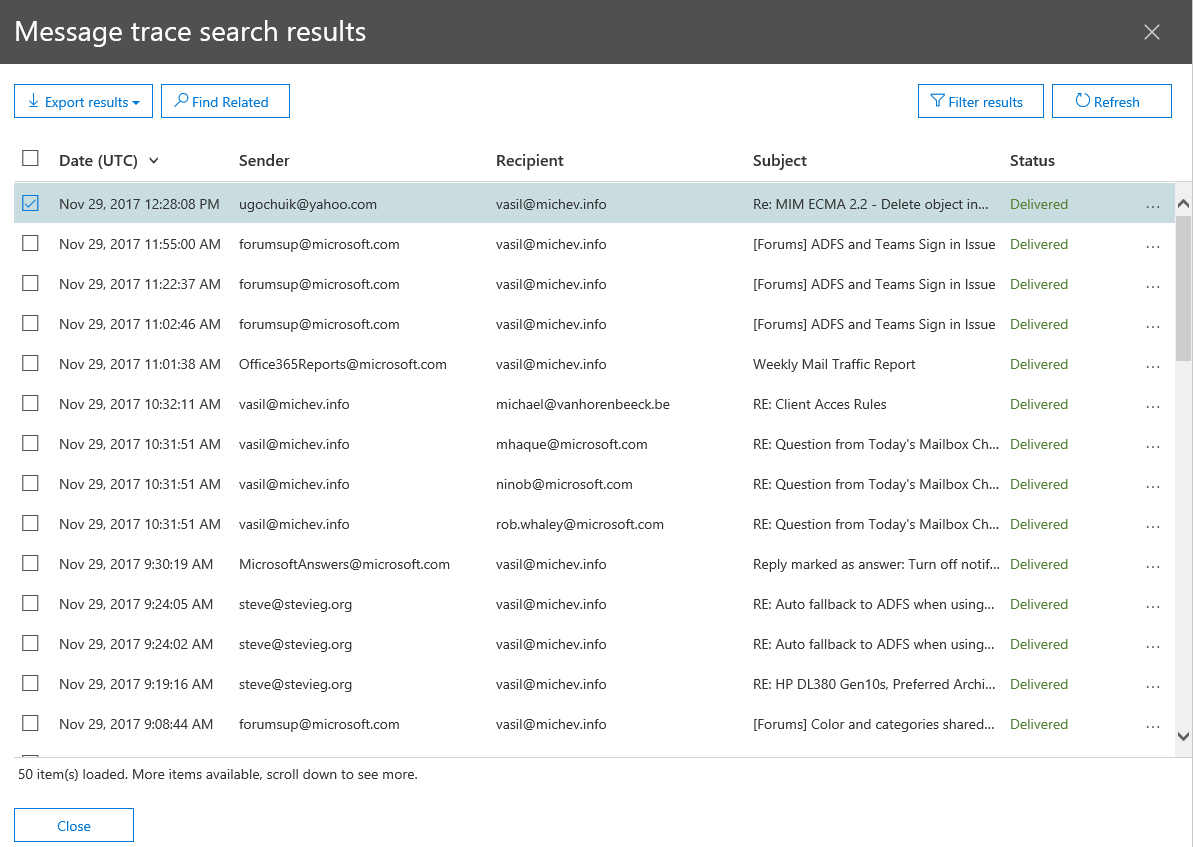Select the message from steve@stevieg.org about HP DL380

[600, 684]
